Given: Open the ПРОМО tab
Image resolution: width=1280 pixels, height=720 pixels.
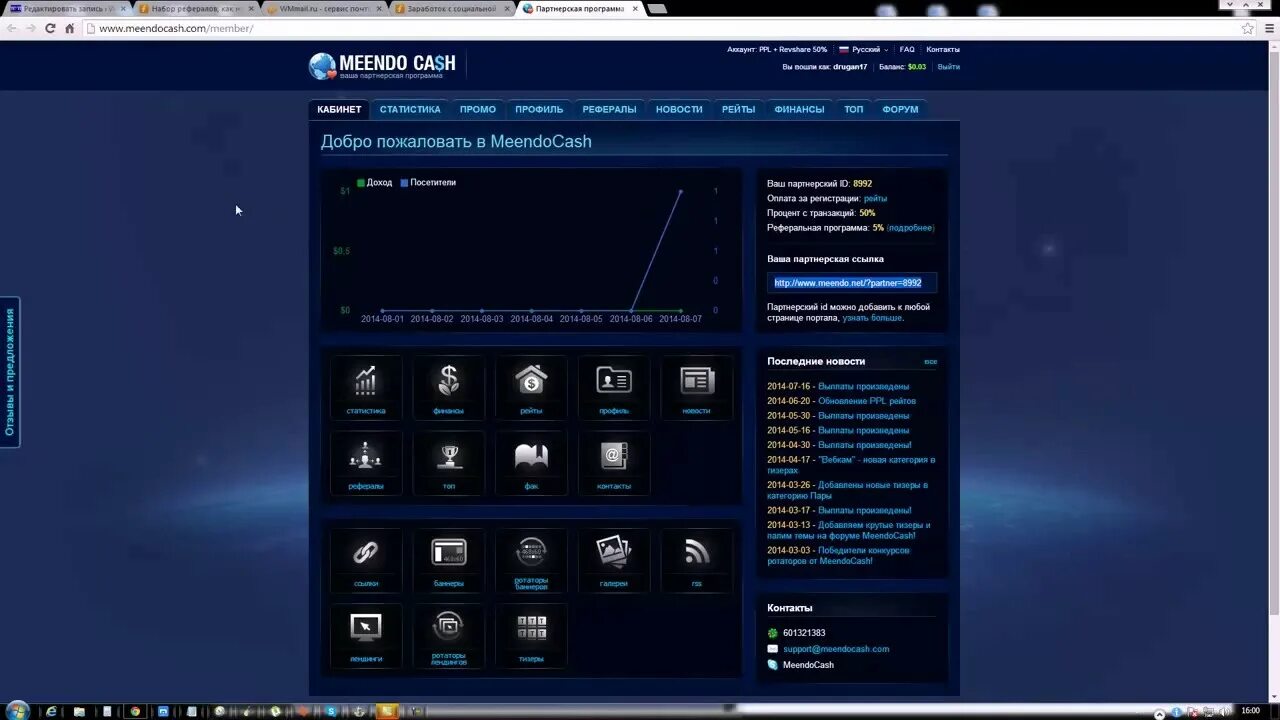Looking at the screenshot, I should (478, 109).
